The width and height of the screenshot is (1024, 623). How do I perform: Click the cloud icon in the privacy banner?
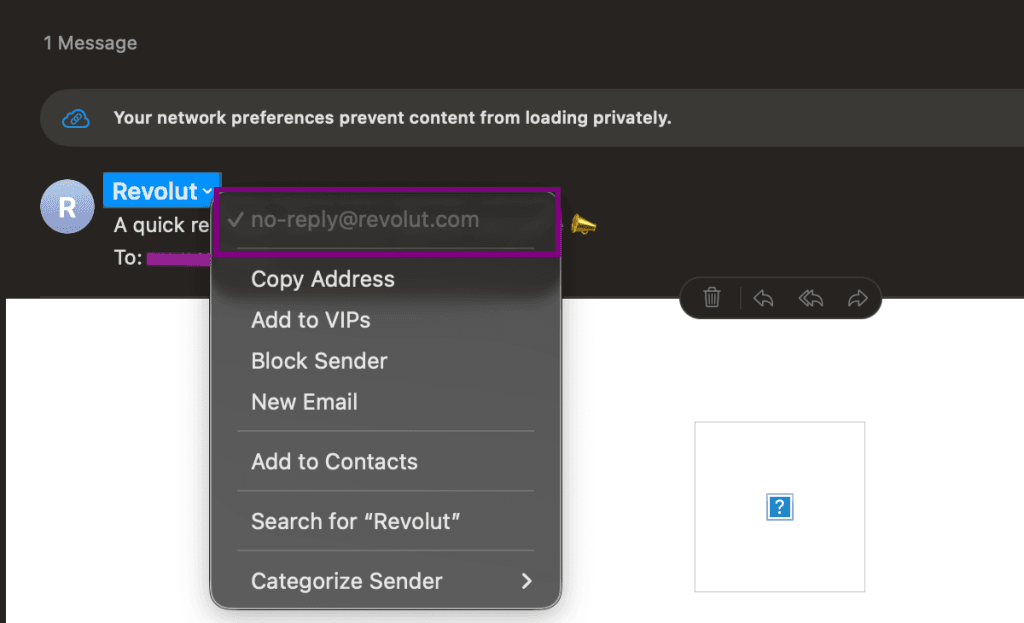pos(75,117)
